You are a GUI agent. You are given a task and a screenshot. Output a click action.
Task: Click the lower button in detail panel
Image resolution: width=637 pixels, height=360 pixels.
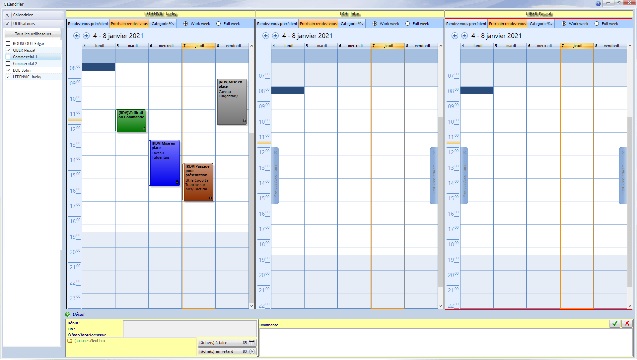pyautogui.click(x=227, y=351)
